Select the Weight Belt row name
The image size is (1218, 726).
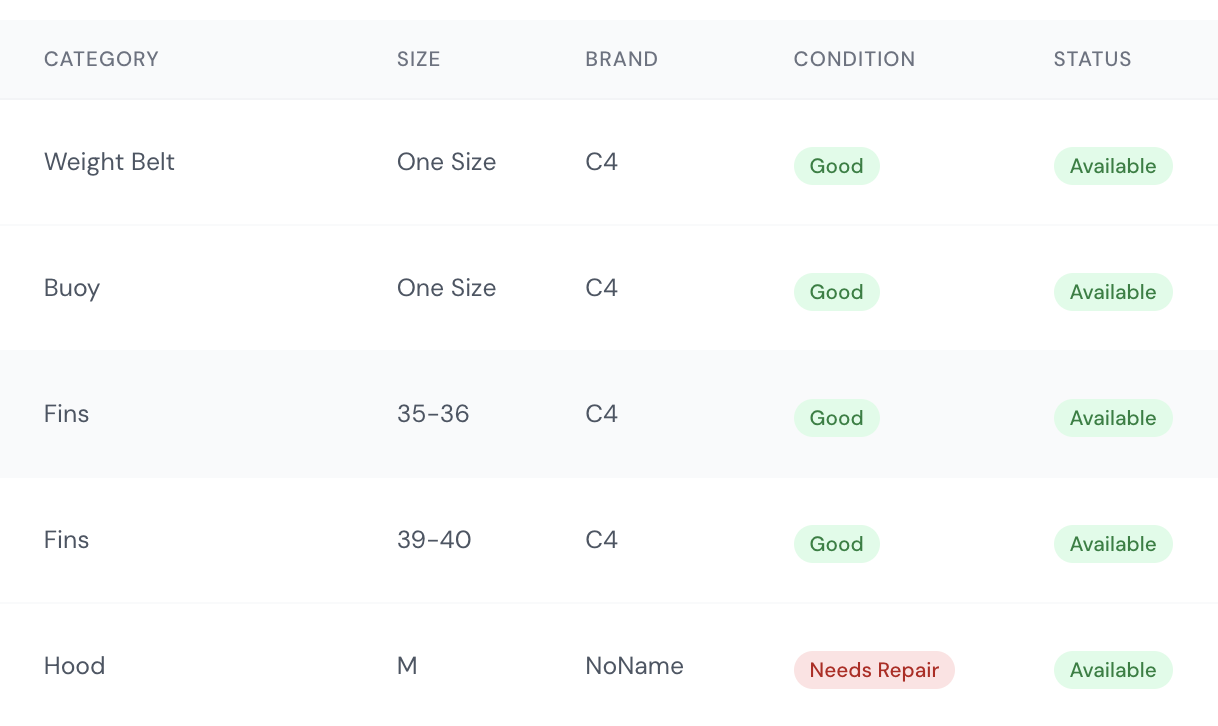[109, 162]
